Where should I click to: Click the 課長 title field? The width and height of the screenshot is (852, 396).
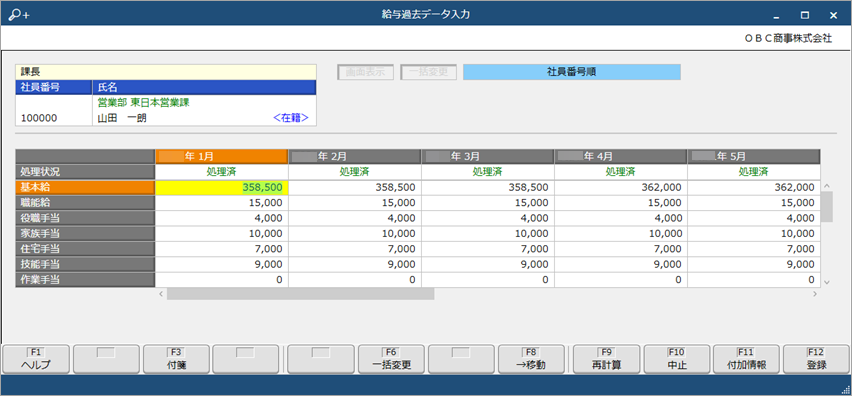coord(166,72)
